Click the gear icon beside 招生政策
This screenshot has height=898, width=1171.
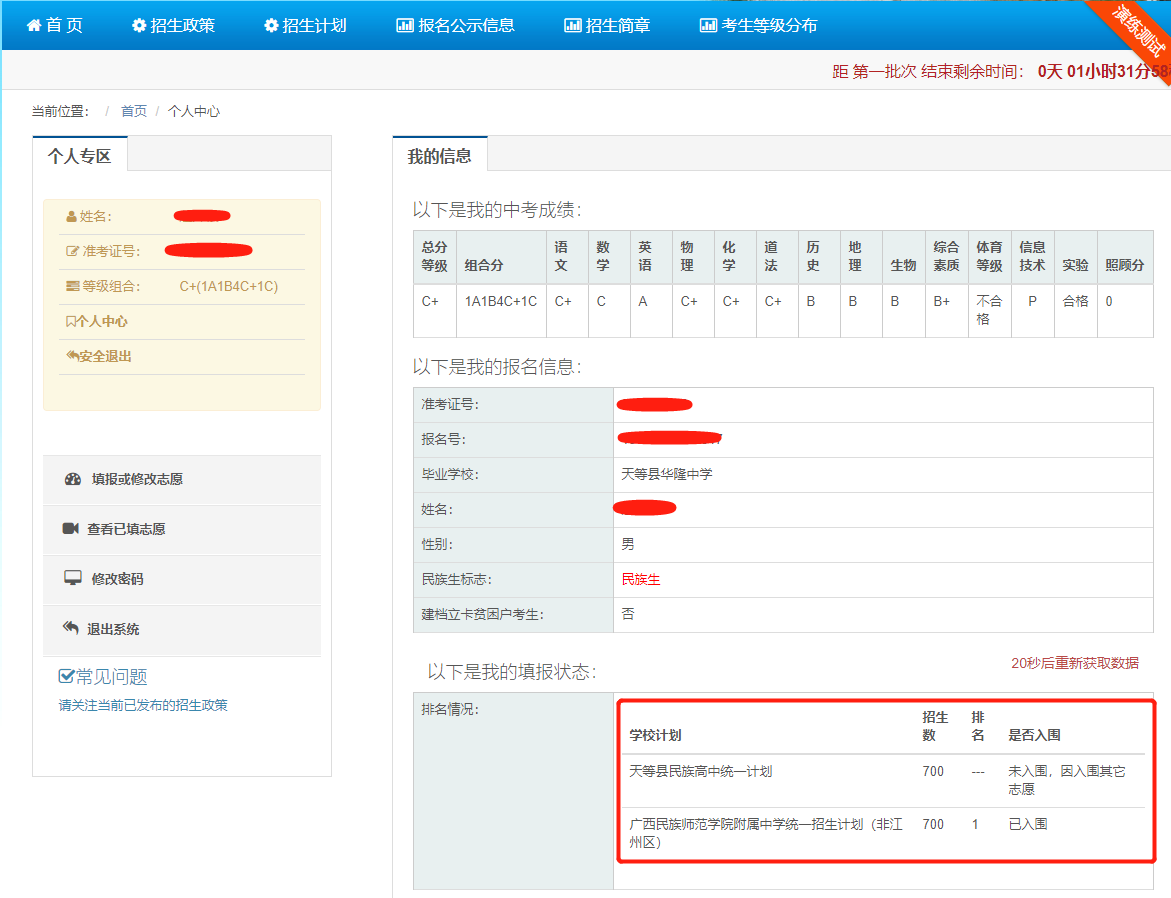[139, 25]
